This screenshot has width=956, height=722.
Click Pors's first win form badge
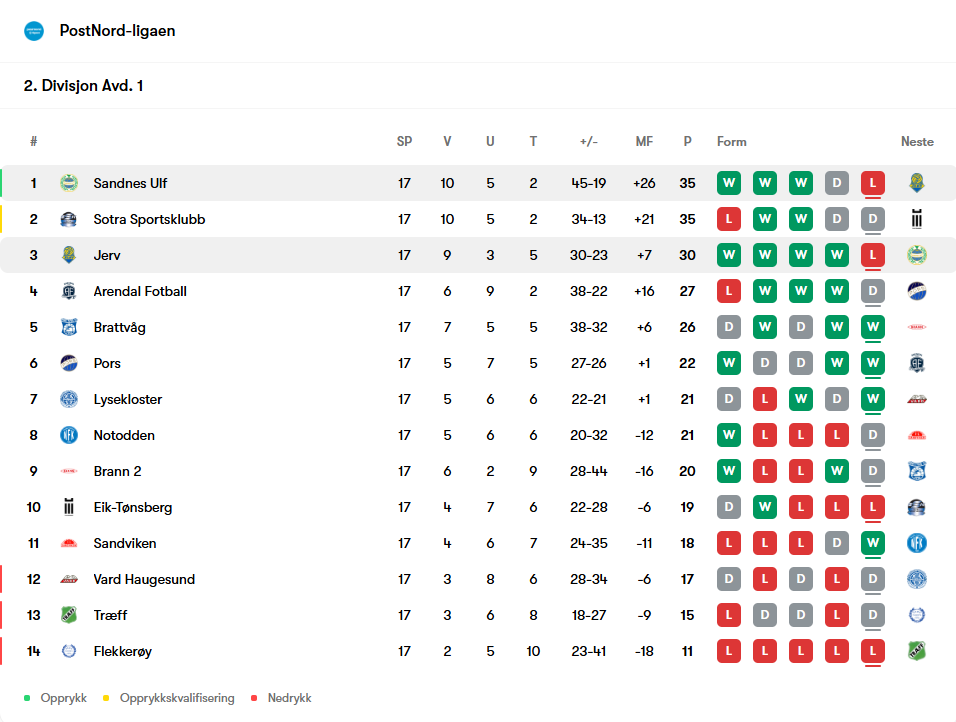[x=728, y=363]
